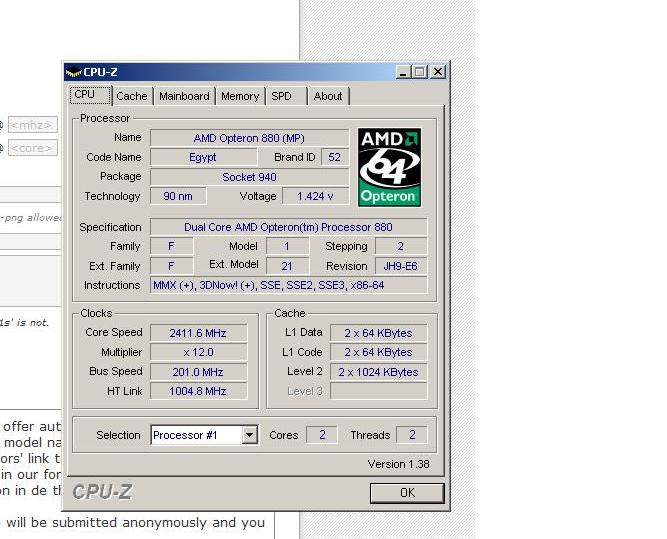Open the About tab
The width and height of the screenshot is (667, 539).
pos(328,96)
